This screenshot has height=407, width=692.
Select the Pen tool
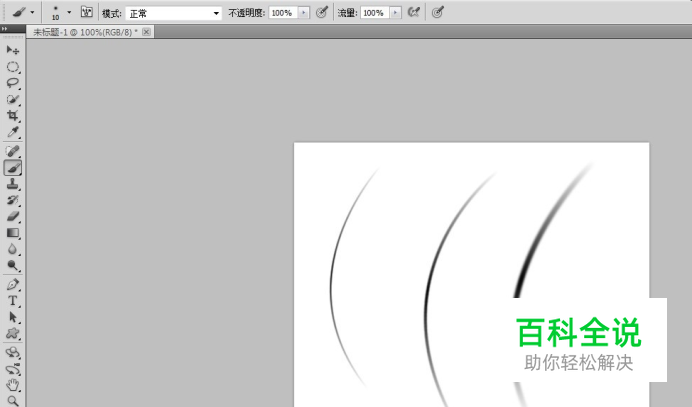point(12,285)
